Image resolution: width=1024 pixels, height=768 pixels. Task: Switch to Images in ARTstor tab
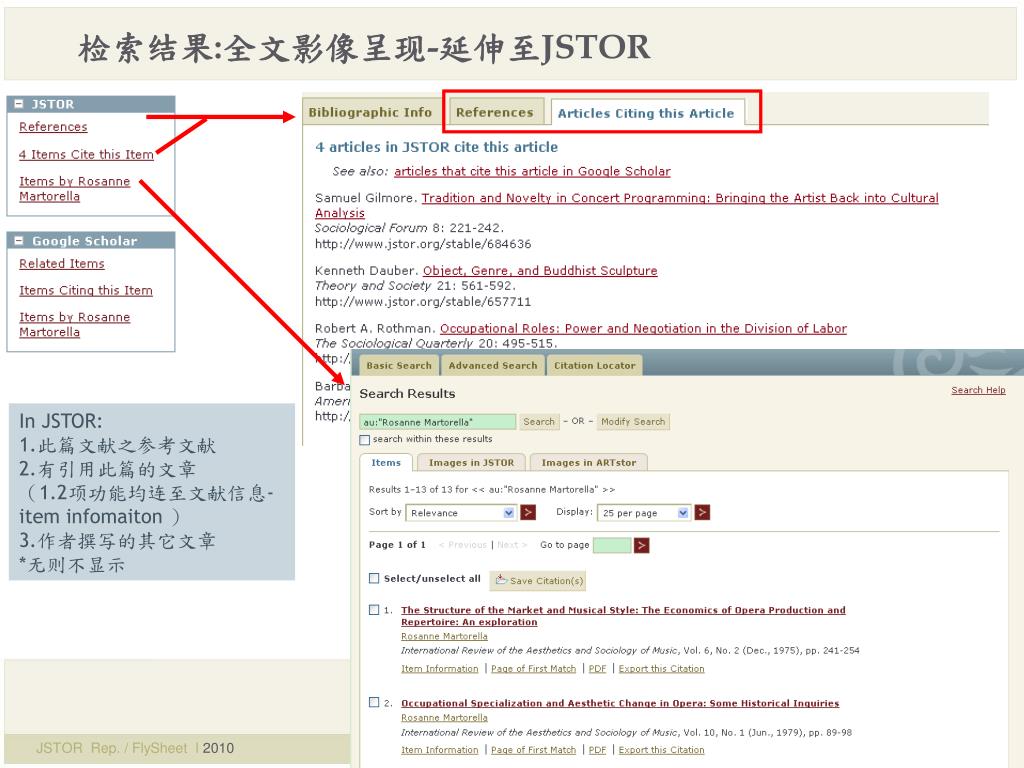pyautogui.click(x=588, y=462)
